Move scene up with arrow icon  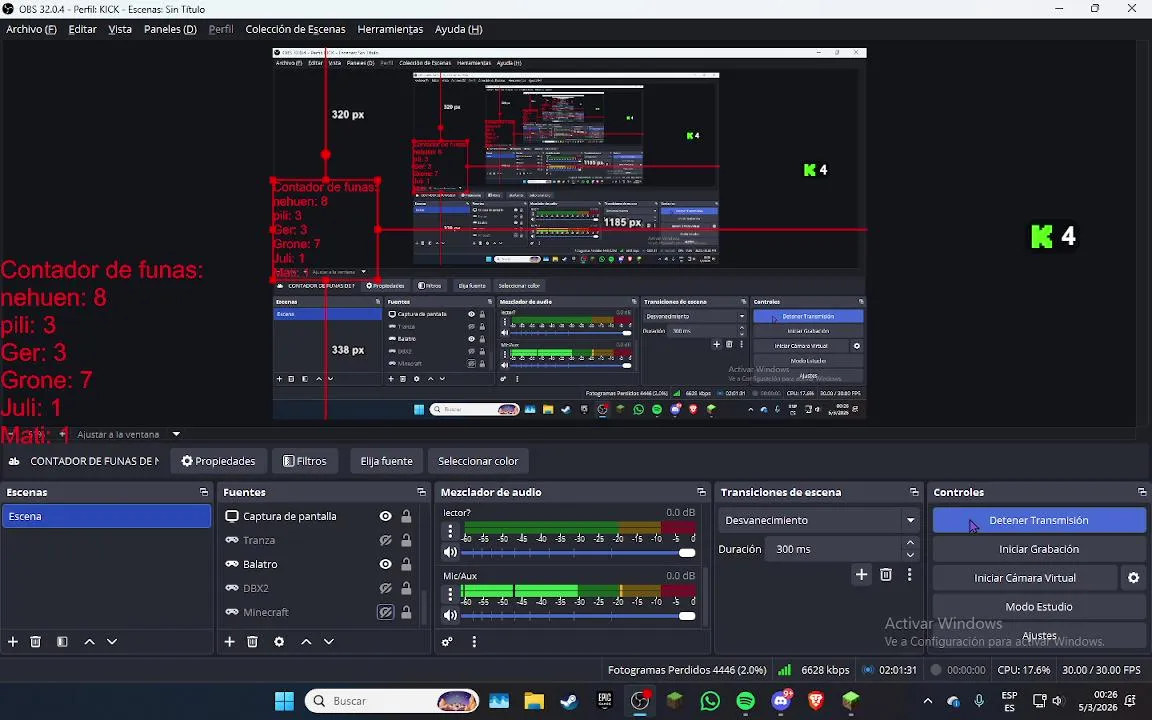[x=90, y=641]
